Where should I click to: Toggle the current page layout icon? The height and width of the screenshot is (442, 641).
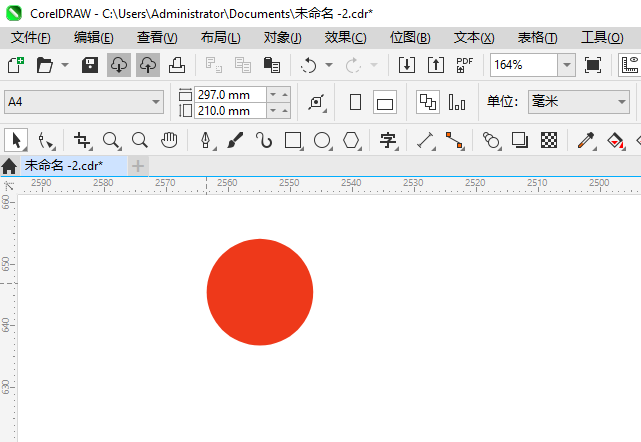pos(457,102)
